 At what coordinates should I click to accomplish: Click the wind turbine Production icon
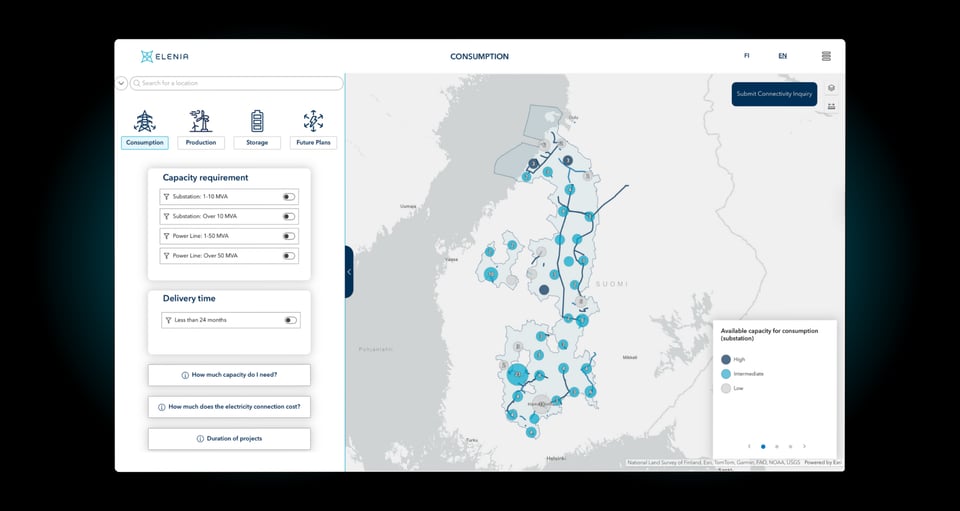click(201, 121)
